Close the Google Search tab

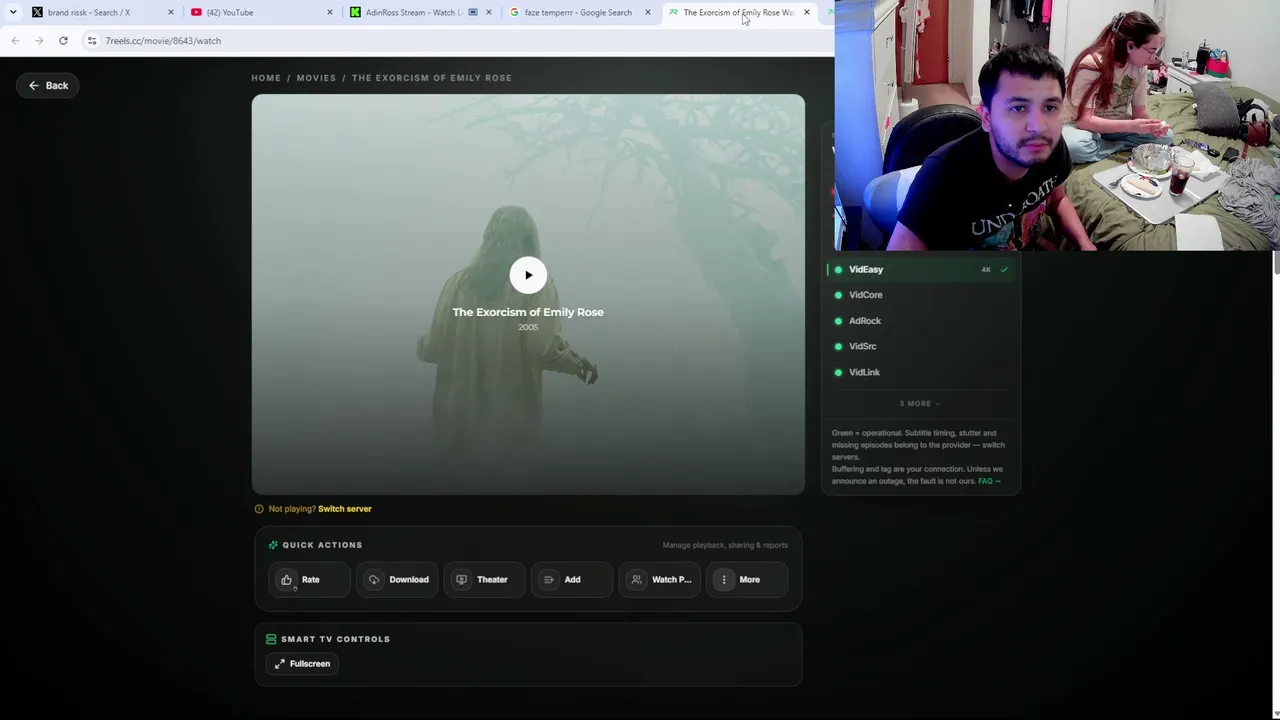click(648, 12)
